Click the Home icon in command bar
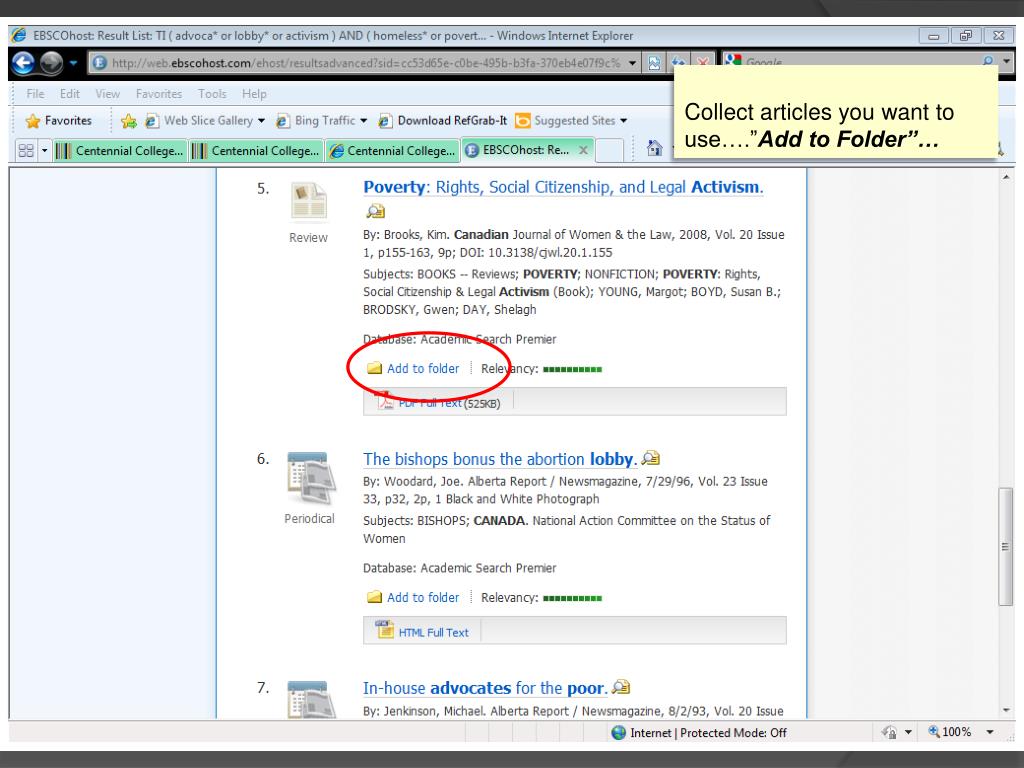This screenshot has height=768, width=1024. click(x=654, y=148)
